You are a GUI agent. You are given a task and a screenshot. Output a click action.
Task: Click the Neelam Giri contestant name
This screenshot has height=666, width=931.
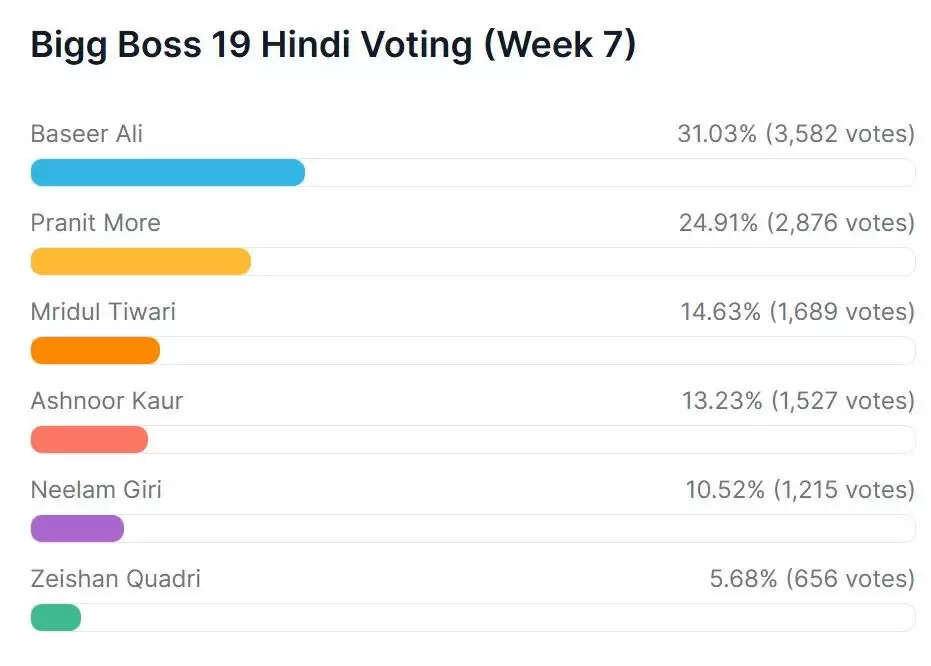(x=96, y=490)
